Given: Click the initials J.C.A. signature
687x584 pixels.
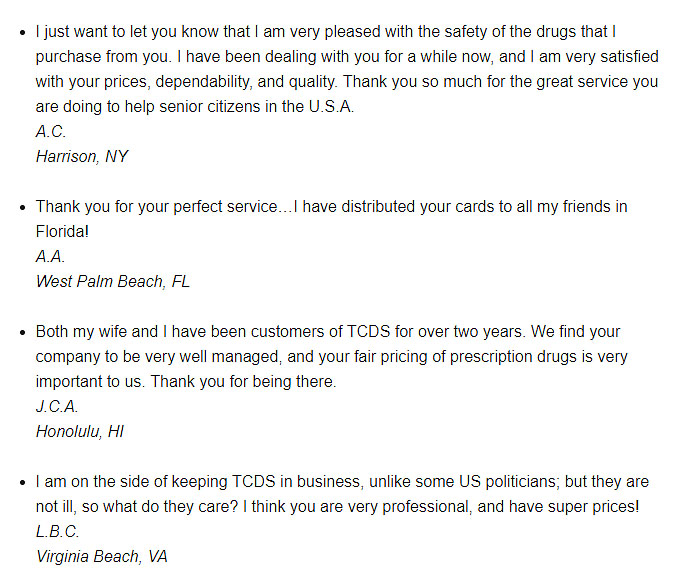Looking at the screenshot, I should [57, 407].
